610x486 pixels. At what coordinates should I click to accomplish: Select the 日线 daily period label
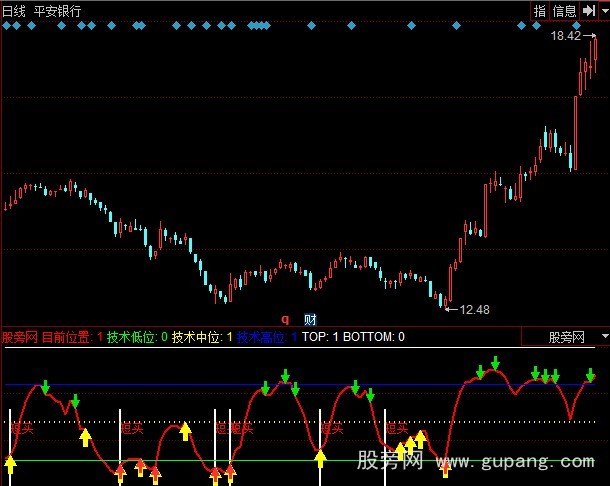(14, 11)
